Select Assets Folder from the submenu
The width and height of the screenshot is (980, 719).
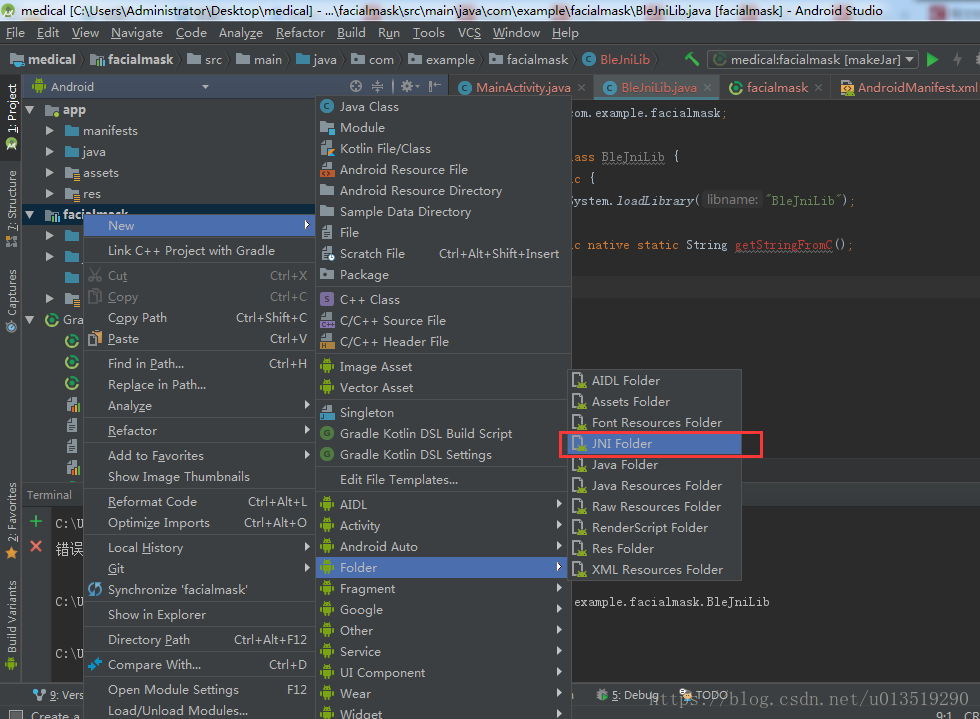point(655,401)
